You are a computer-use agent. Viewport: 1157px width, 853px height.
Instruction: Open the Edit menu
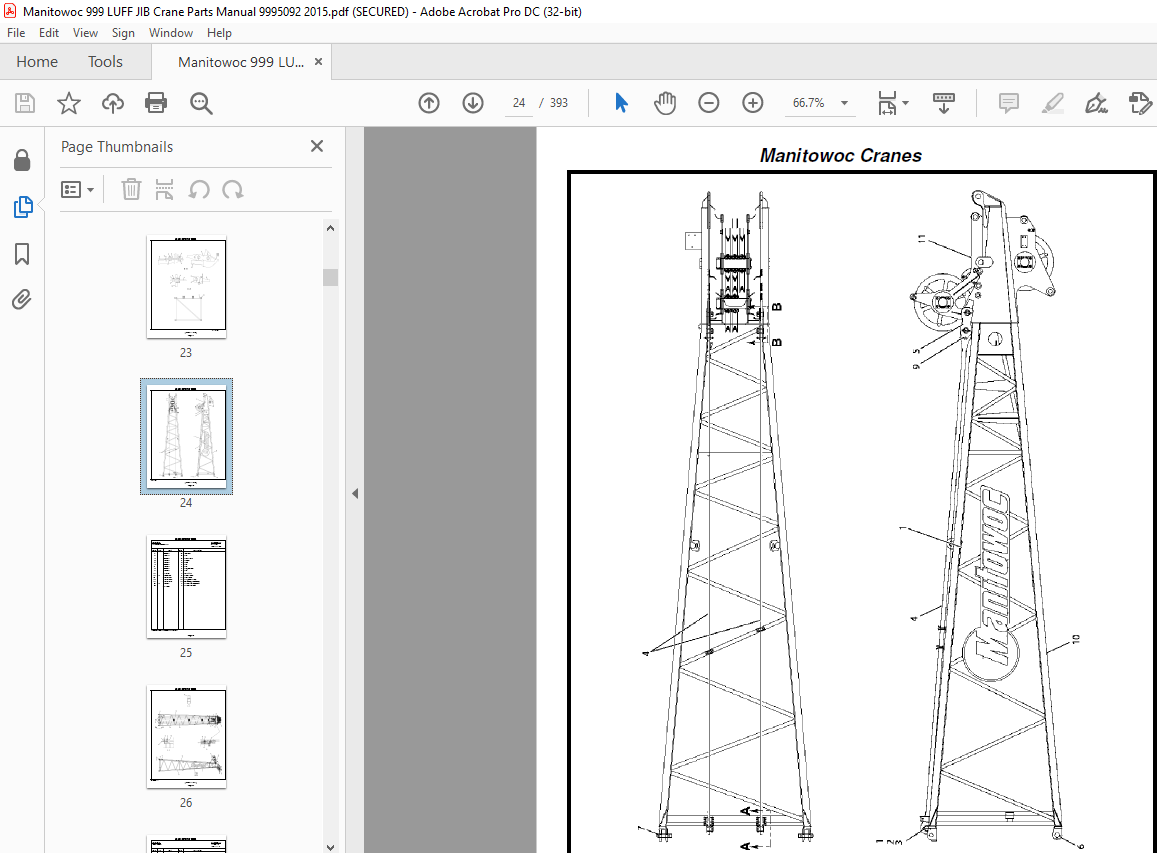click(x=49, y=32)
